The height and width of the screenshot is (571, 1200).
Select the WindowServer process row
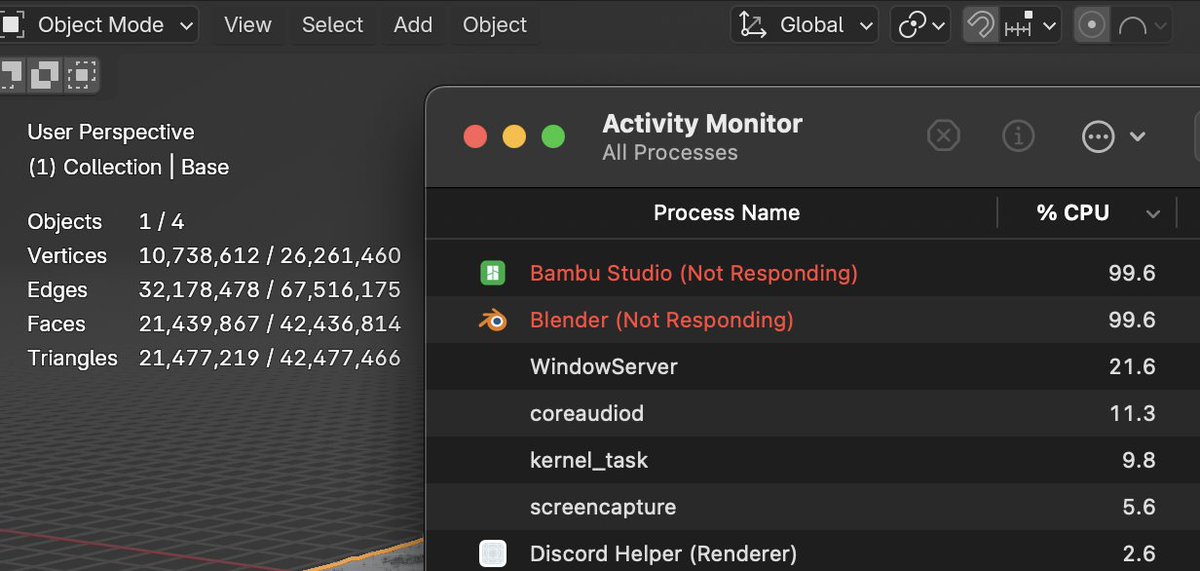[813, 367]
